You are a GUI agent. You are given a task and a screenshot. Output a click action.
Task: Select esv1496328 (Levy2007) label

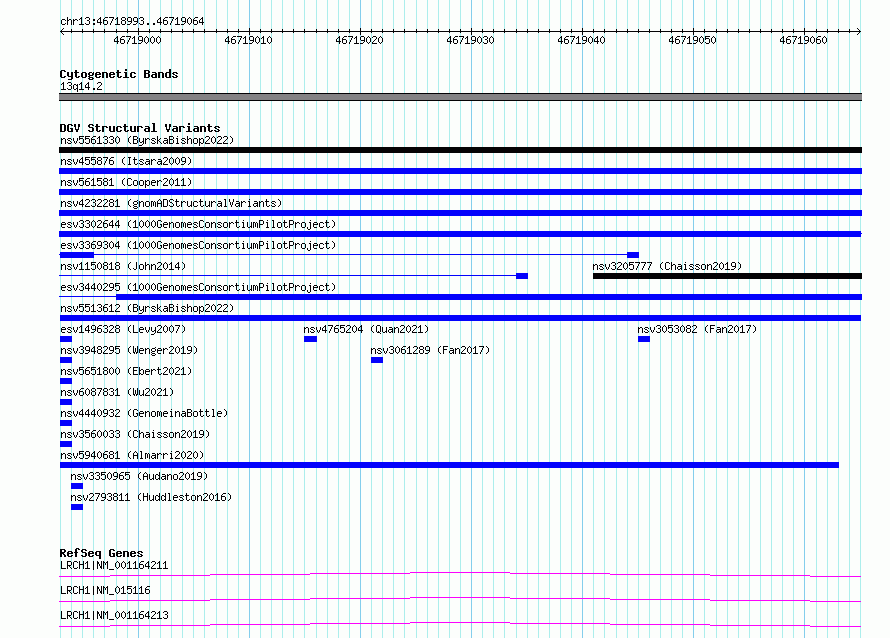click(123, 329)
